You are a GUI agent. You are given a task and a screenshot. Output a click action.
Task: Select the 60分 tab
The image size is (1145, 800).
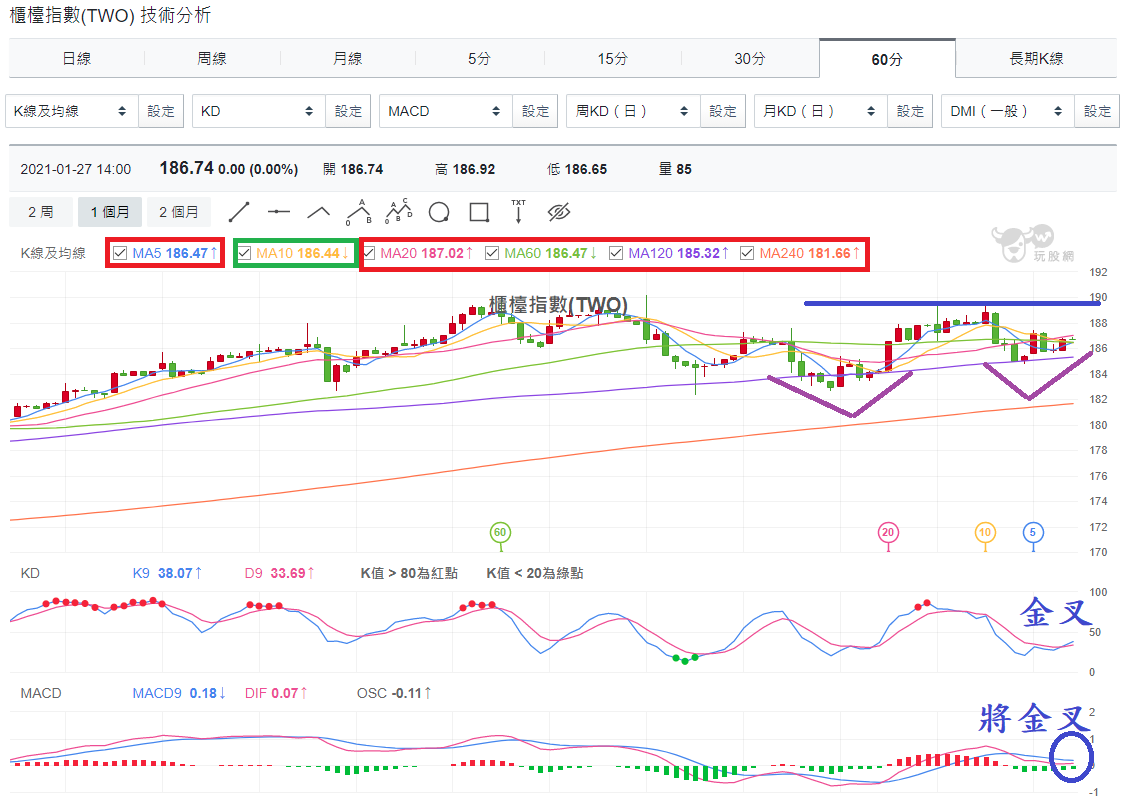(x=887, y=58)
